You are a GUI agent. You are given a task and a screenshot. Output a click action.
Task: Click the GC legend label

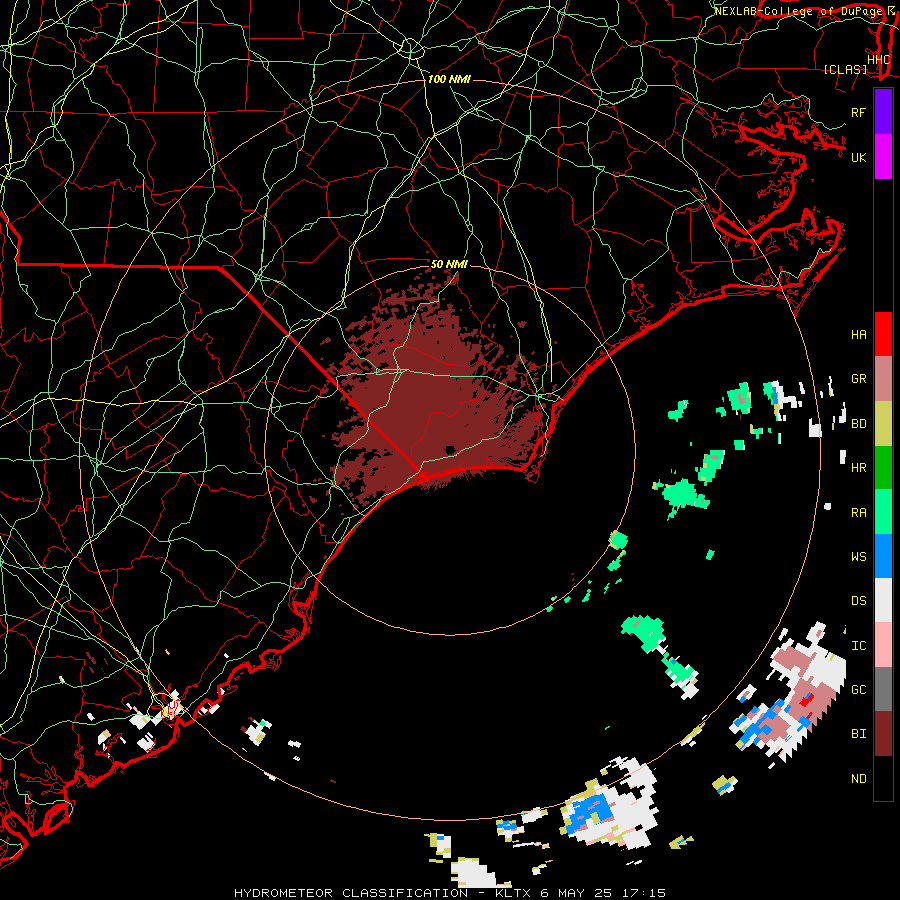[x=858, y=690]
